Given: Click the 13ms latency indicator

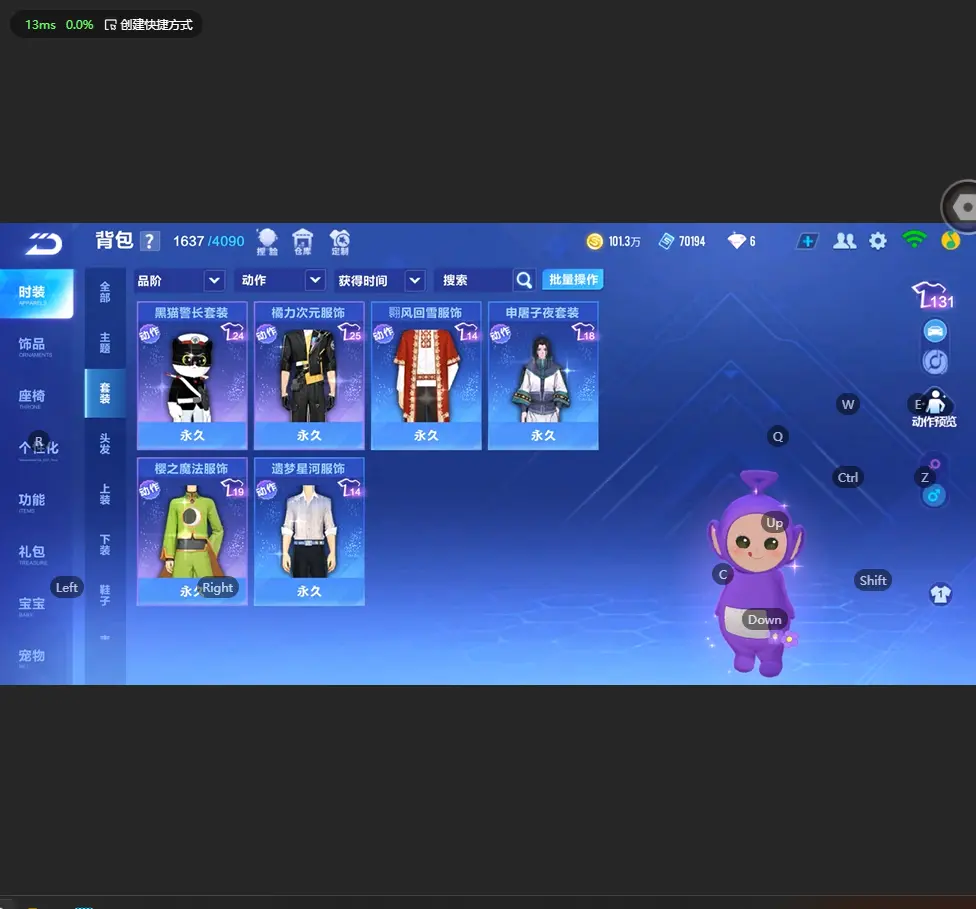Looking at the screenshot, I should click(40, 25).
